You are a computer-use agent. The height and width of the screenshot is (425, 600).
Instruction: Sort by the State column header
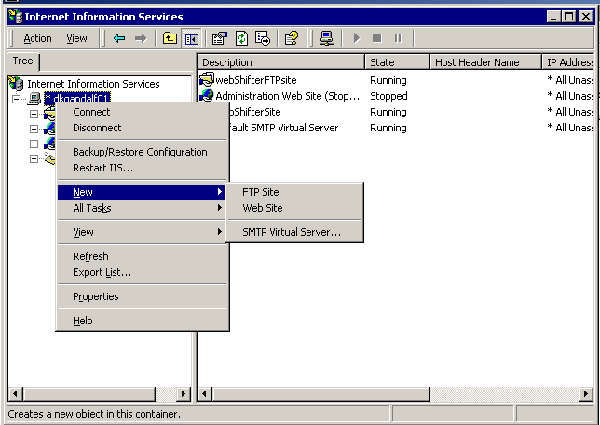[x=397, y=62]
